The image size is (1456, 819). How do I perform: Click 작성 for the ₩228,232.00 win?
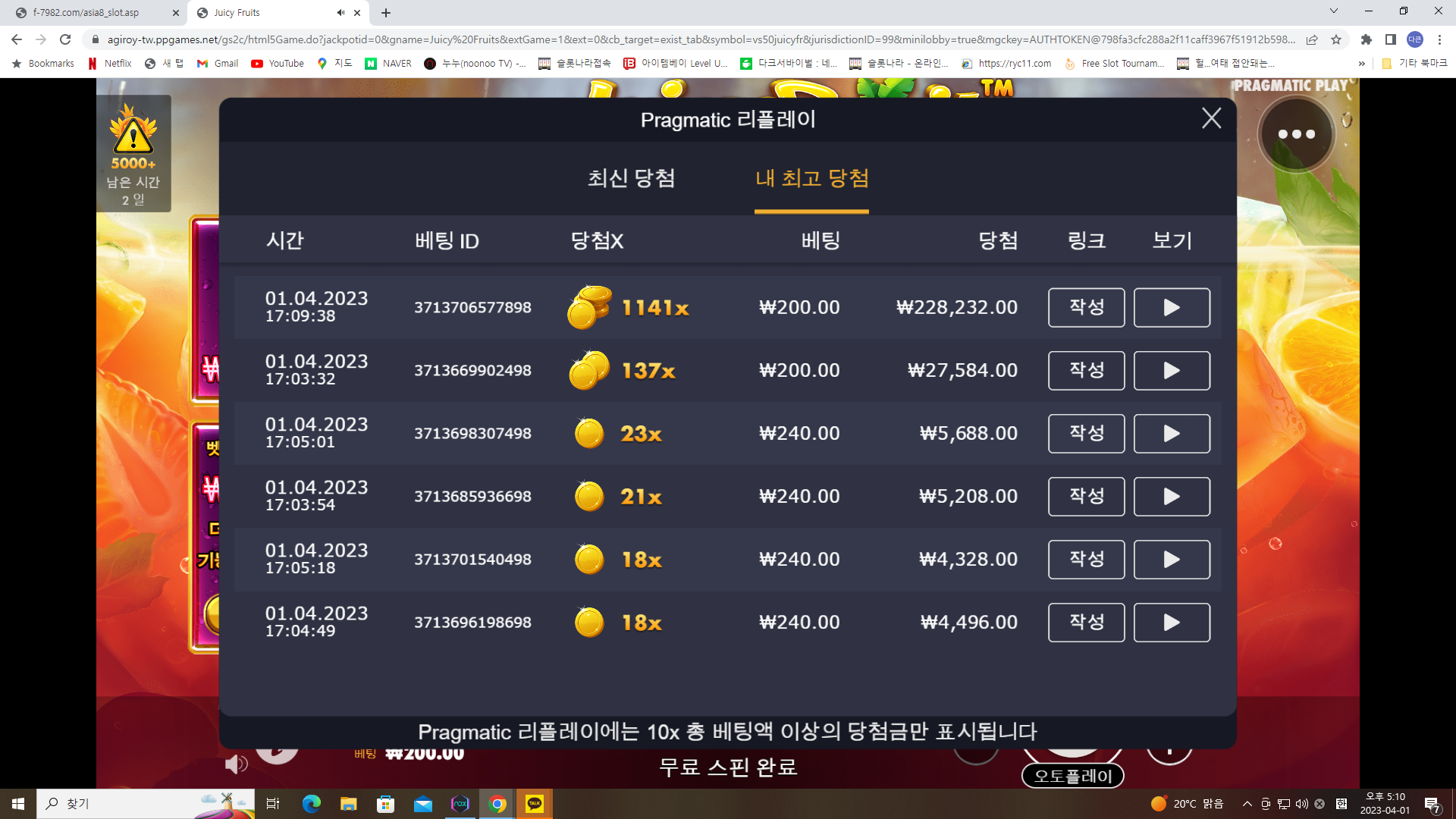[1086, 307]
